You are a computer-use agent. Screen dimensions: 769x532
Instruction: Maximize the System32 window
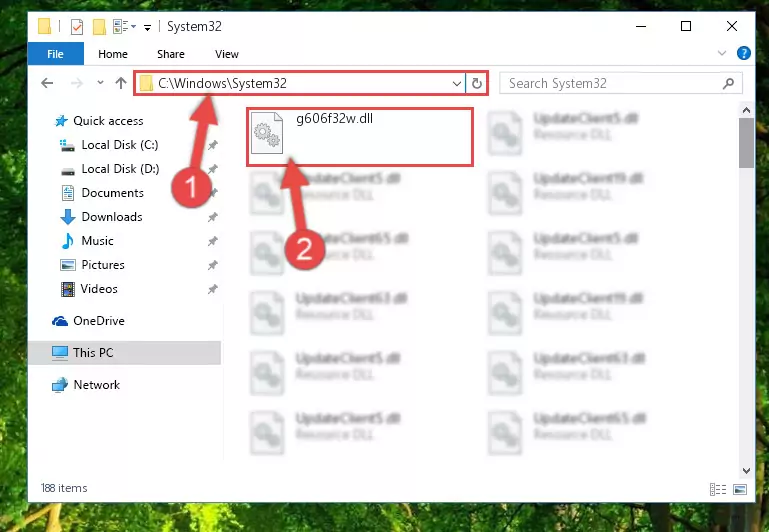point(686,26)
